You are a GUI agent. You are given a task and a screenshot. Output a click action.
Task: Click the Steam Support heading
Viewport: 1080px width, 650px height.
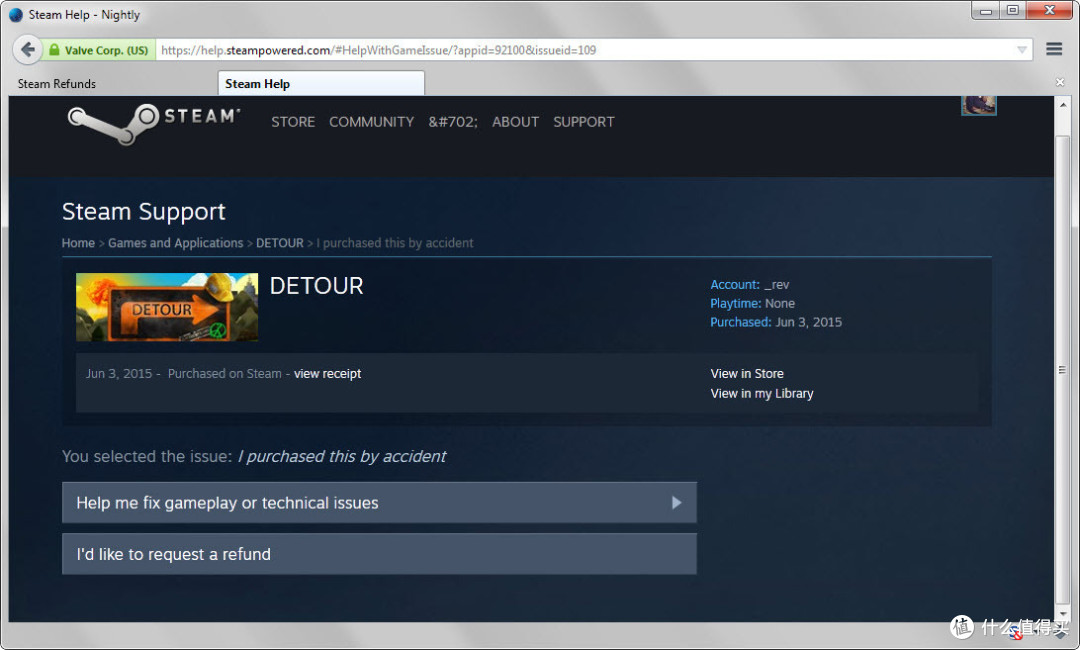click(x=143, y=211)
